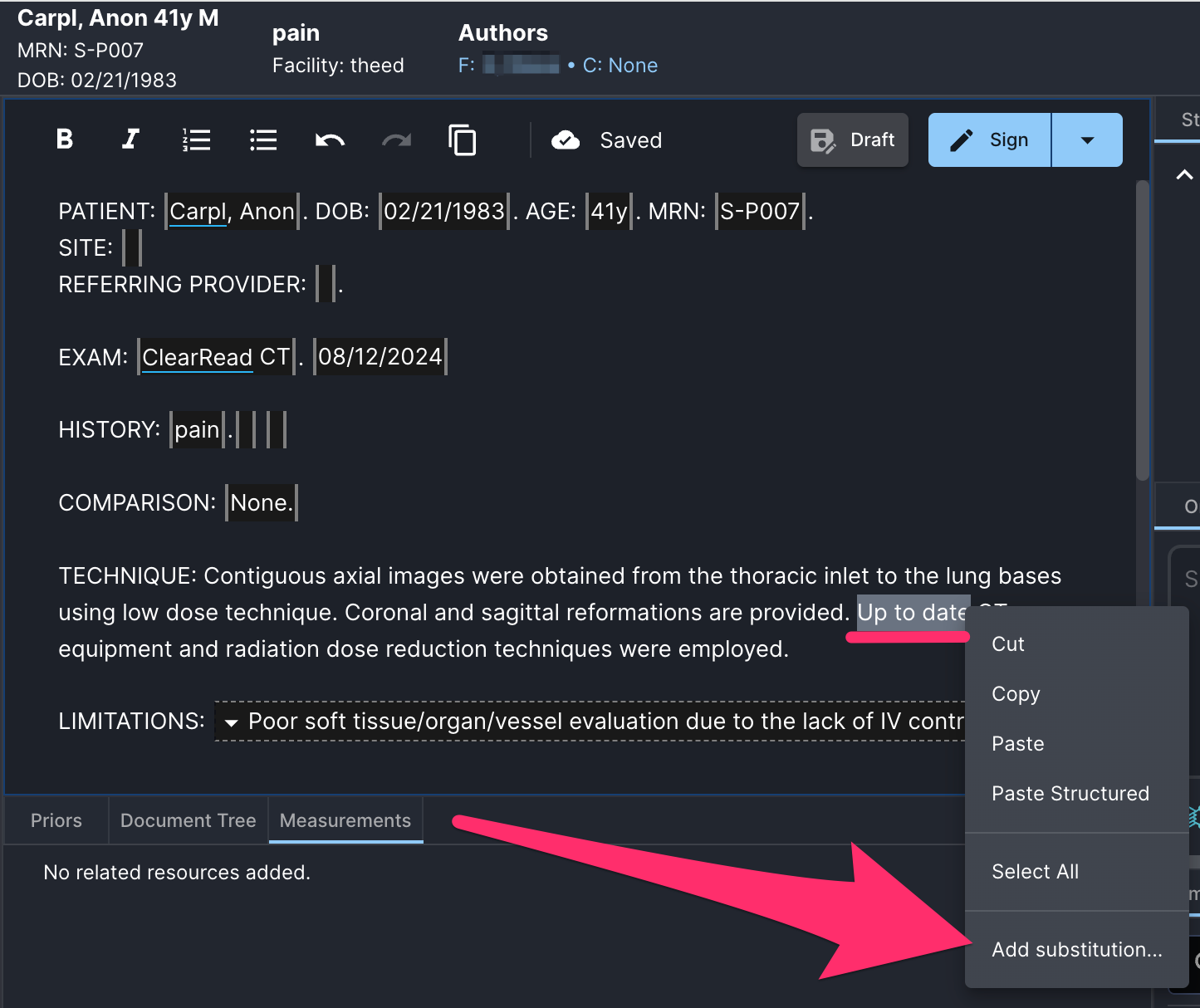Undo the last edit

[330, 140]
